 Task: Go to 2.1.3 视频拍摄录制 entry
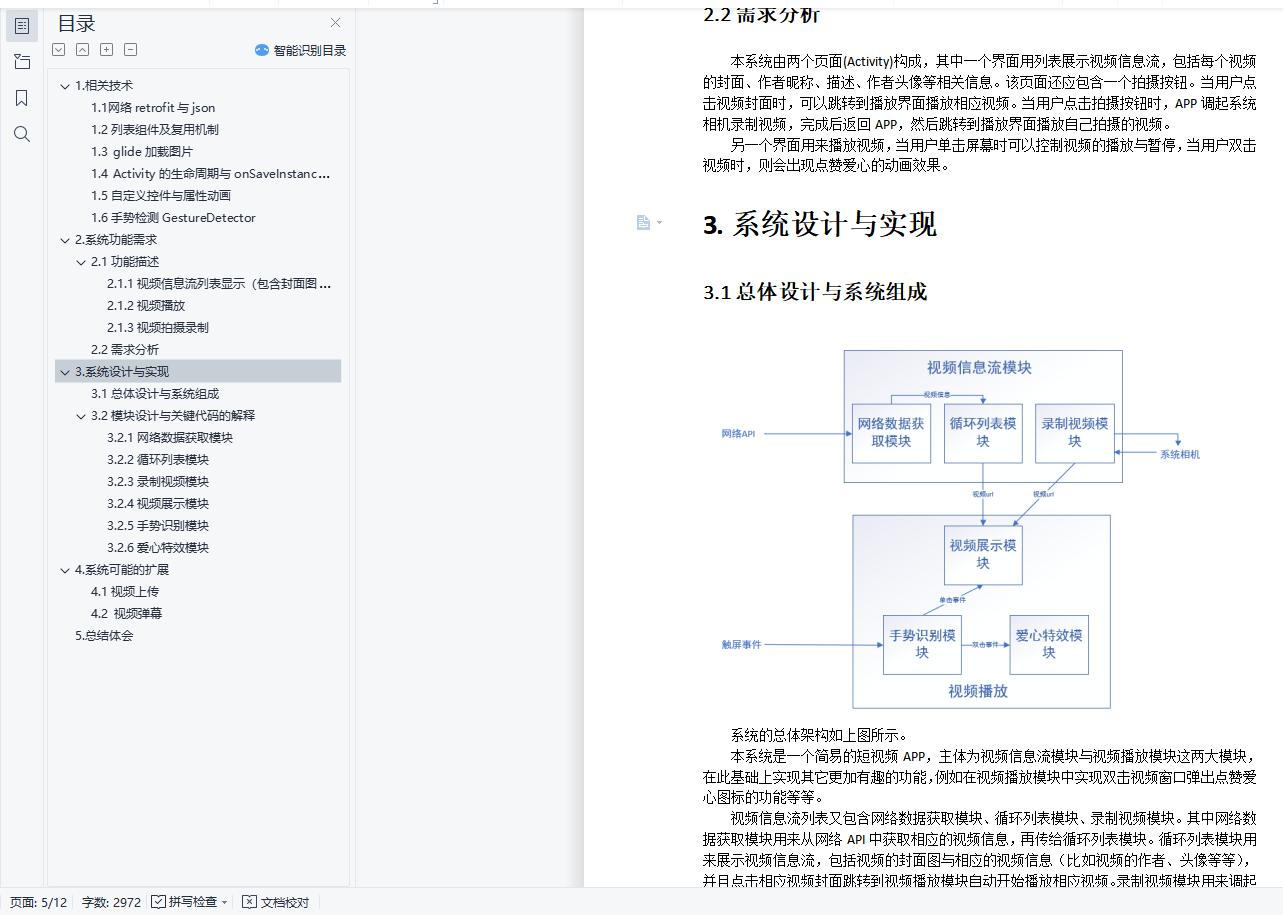158,328
